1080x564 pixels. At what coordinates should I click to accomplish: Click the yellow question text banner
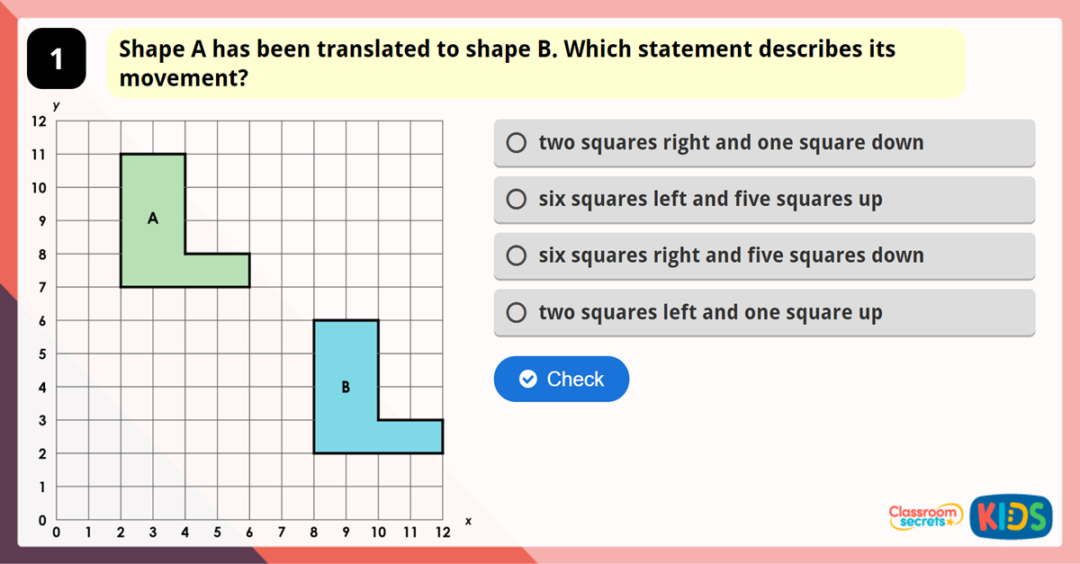pos(536,63)
